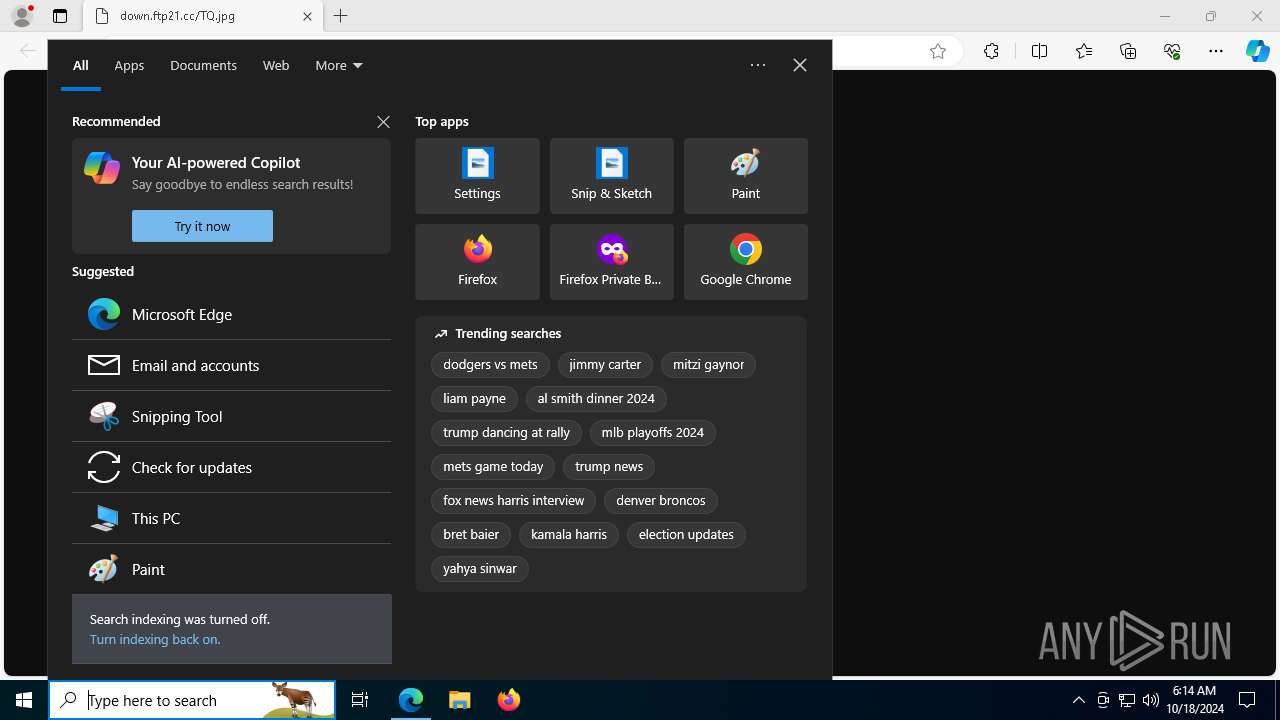The width and height of the screenshot is (1280, 720).
Task: Open Task View on taskbar
Action: 360,700
